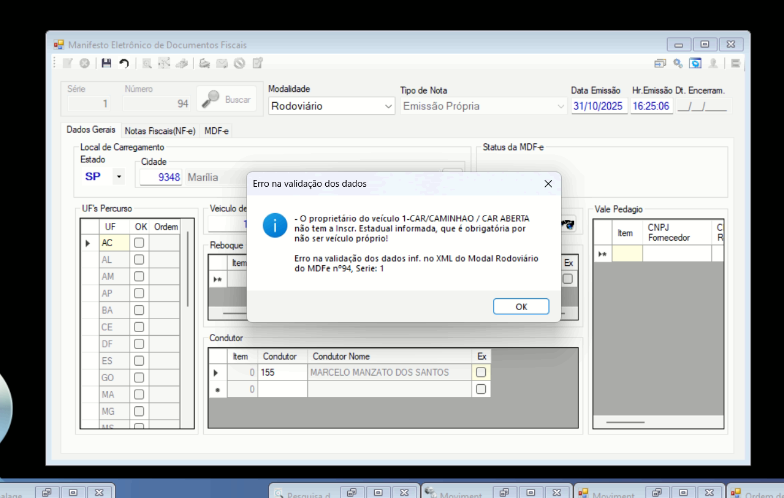The width and height of the screenshot is (784, 498).
Task: Click the greyed magnifier search toolbar icon
Action: (x=146, y=63)
